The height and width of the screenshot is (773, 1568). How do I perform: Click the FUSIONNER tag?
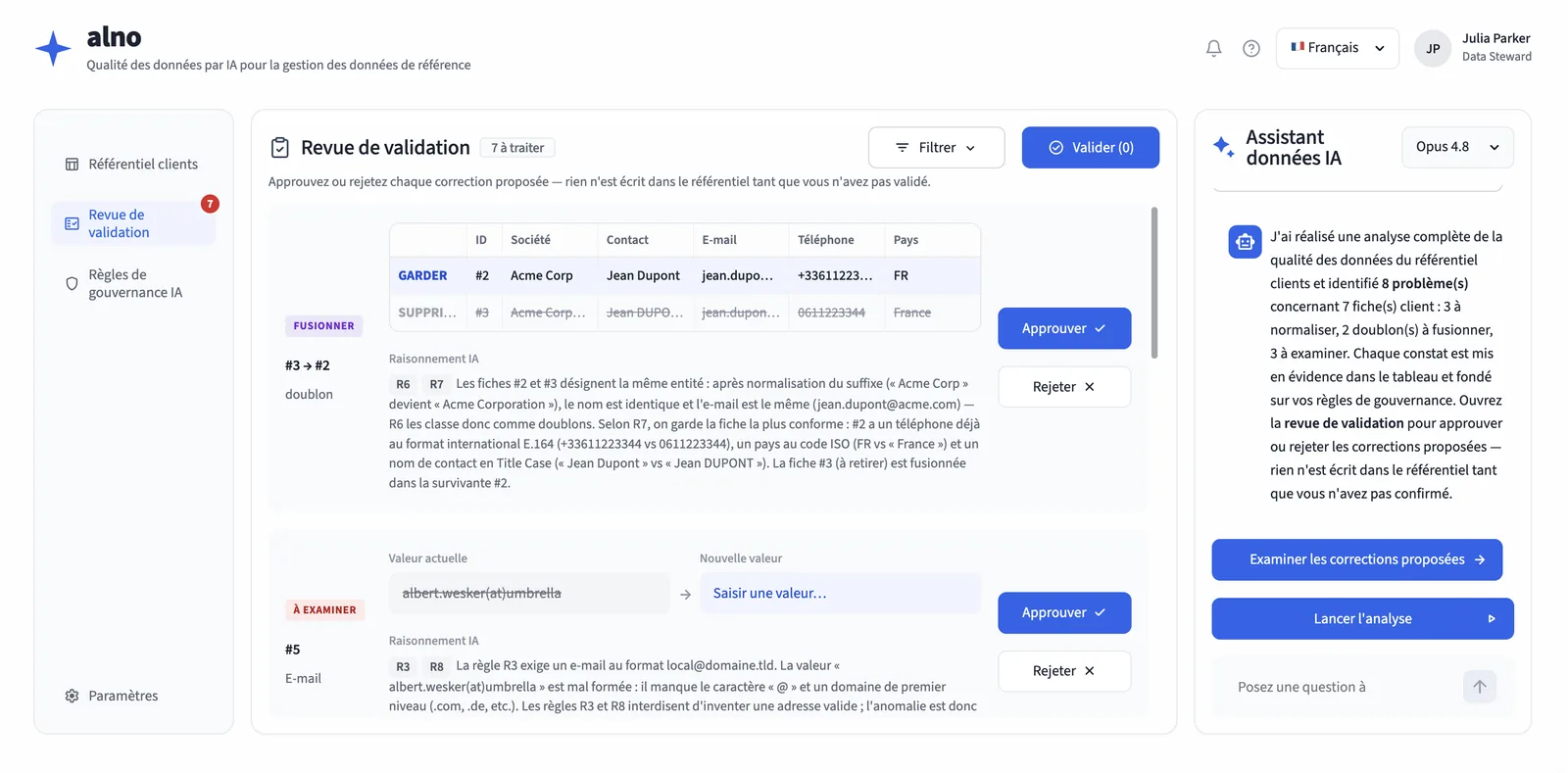point(323,326)
